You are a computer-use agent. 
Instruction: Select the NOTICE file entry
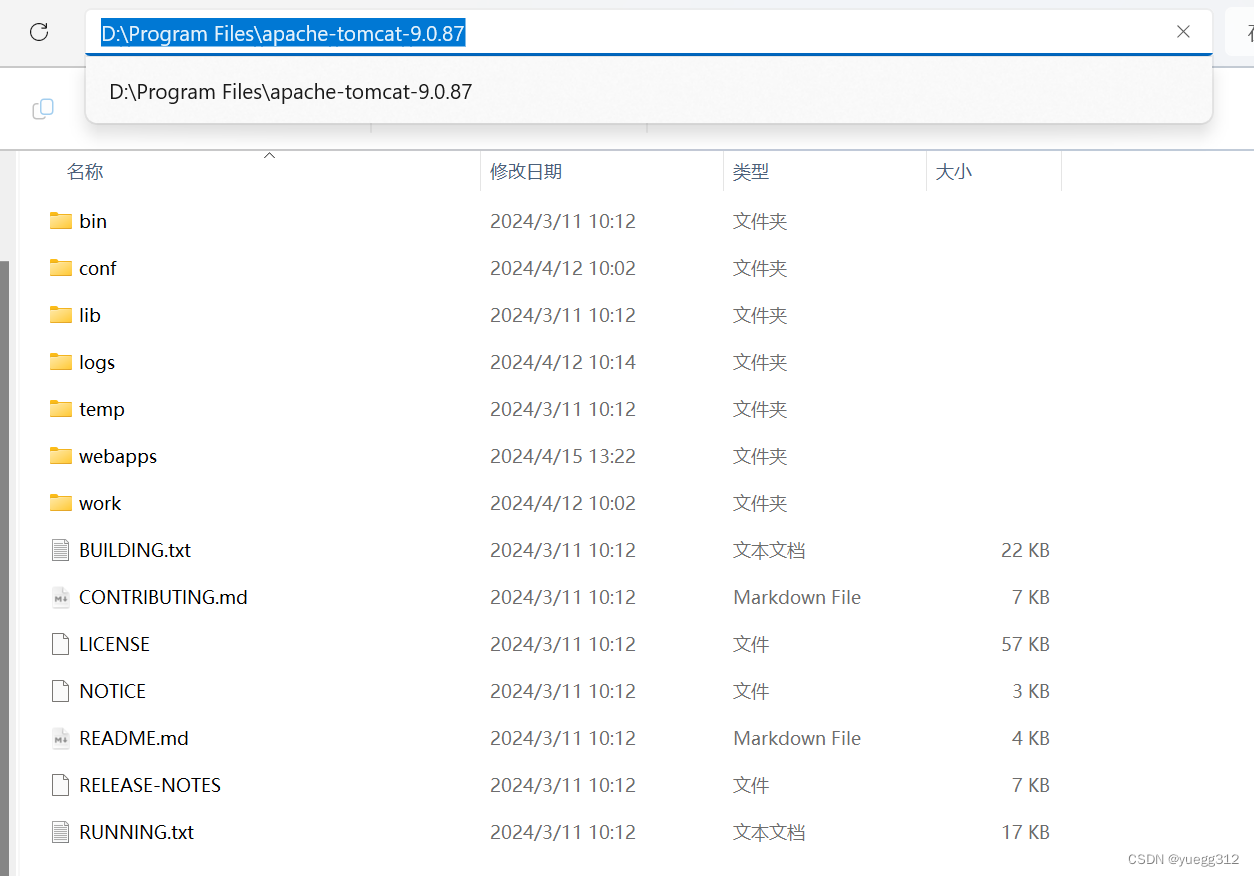112,691
